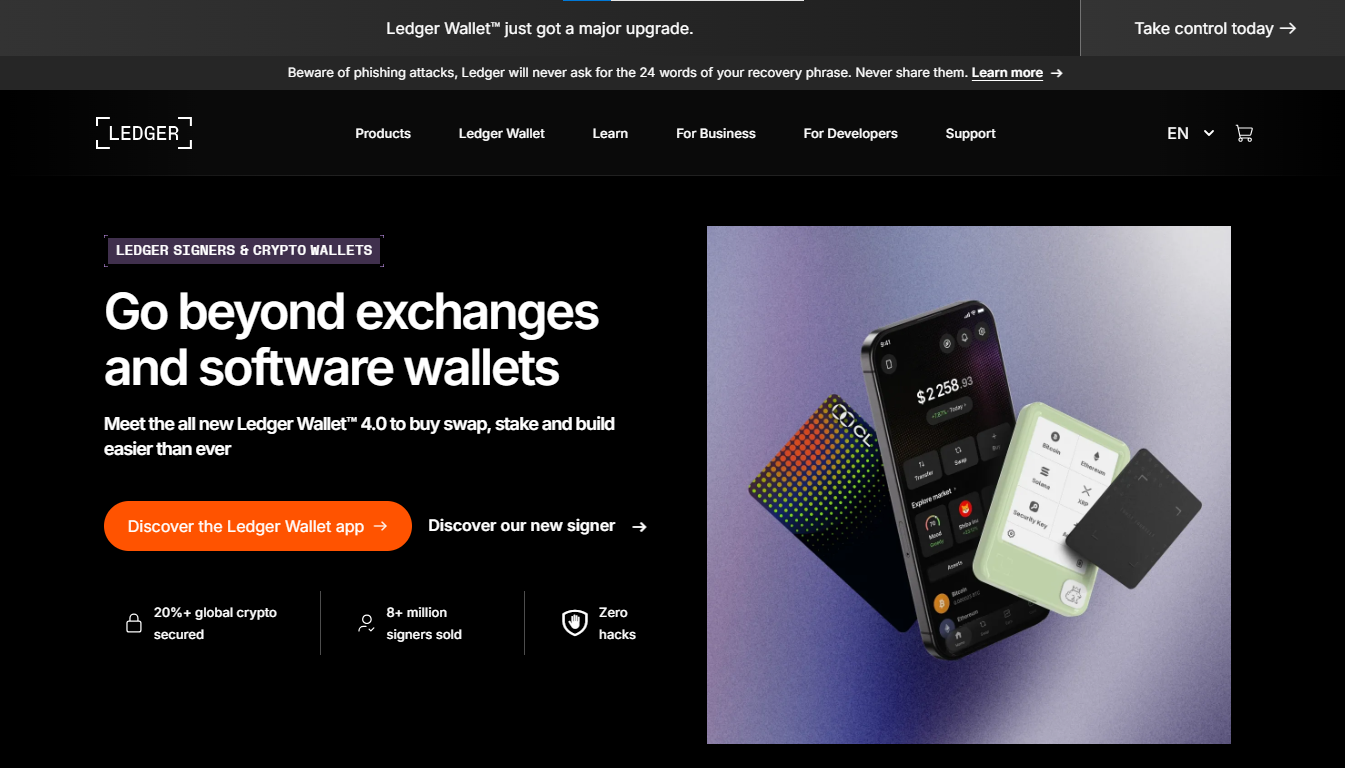The image size is (1345, 768).
Task: Open the Learn navigation menu
Action: pyautogui.click(x=610, y=133)
